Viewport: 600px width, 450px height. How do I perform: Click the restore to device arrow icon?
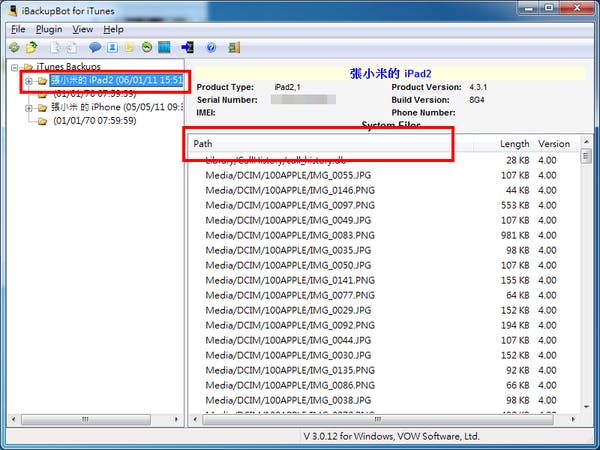coord(188,47)
